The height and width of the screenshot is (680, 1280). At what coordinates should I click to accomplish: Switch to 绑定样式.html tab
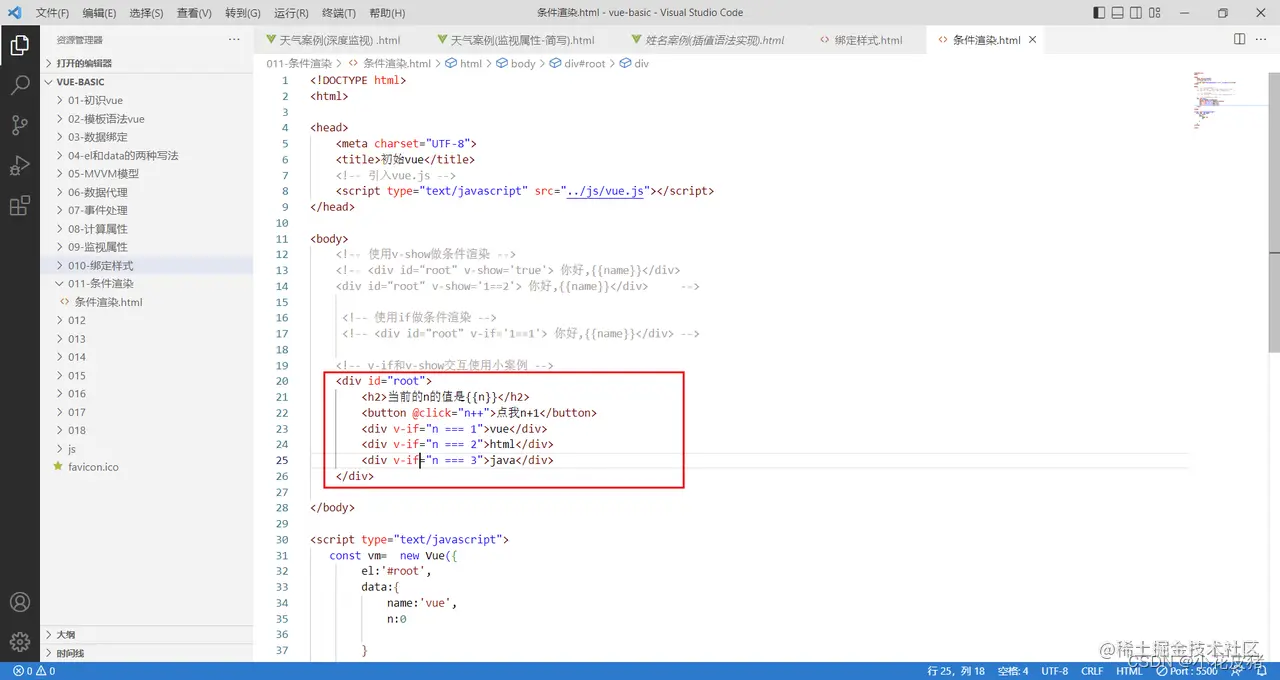coord(867,40)
